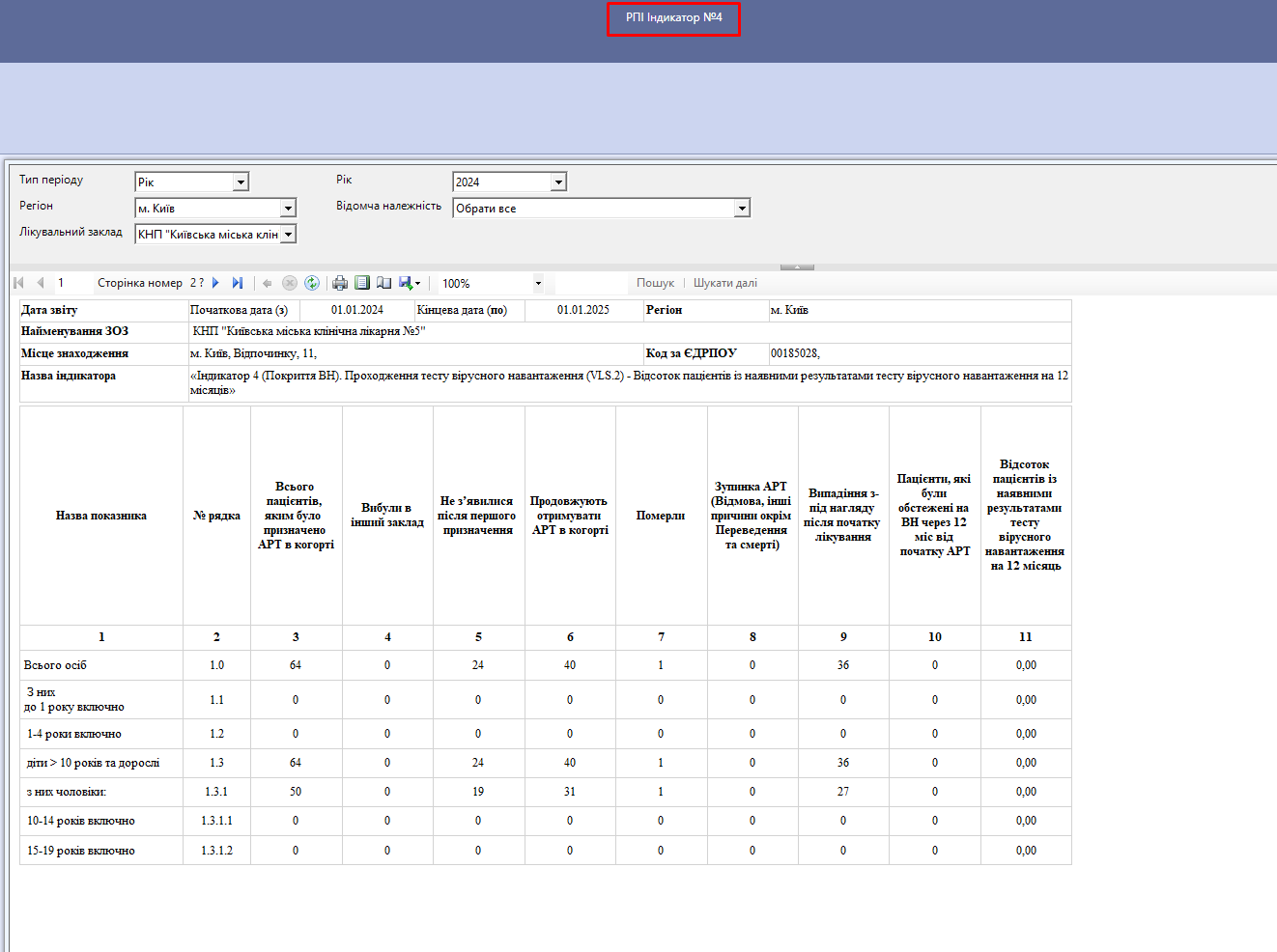
Task: Switch to print layout view
Action: (x=362, y=283)
